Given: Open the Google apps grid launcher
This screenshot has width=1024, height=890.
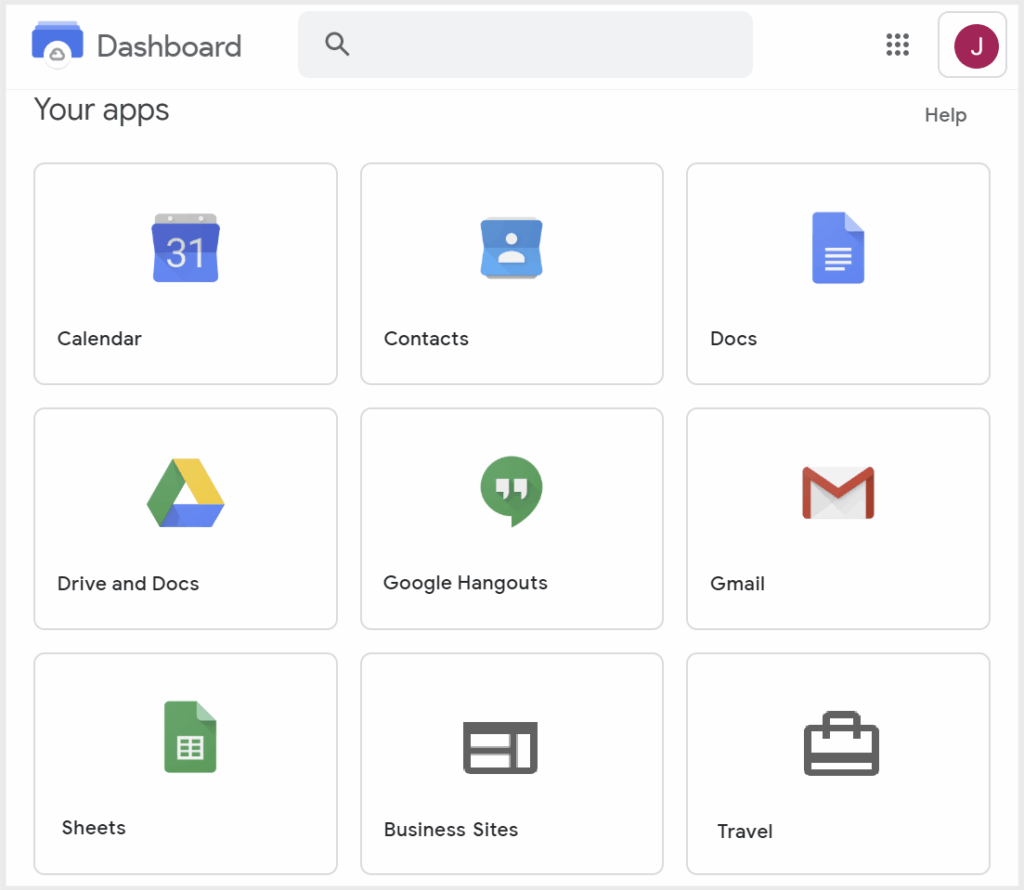Looking at the screenshot, I should tap(897, 45).
